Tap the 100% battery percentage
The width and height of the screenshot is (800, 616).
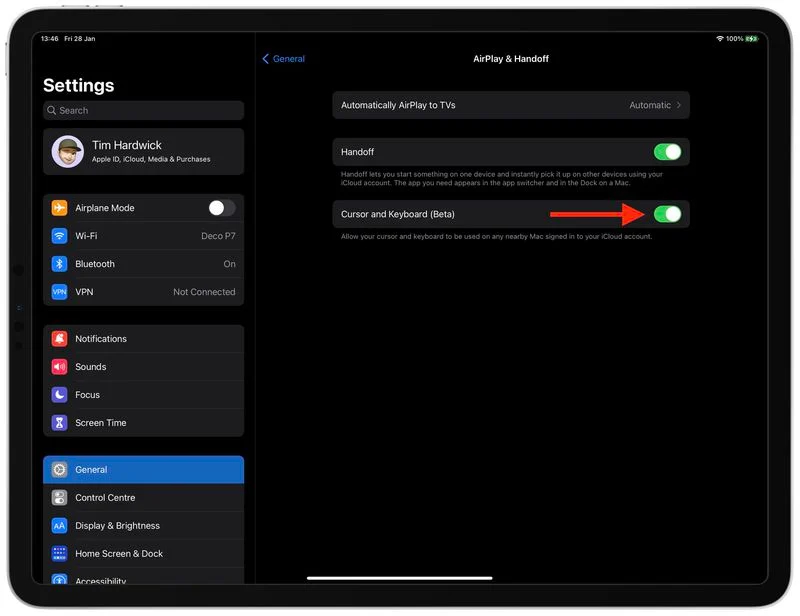tap(734, 39)
